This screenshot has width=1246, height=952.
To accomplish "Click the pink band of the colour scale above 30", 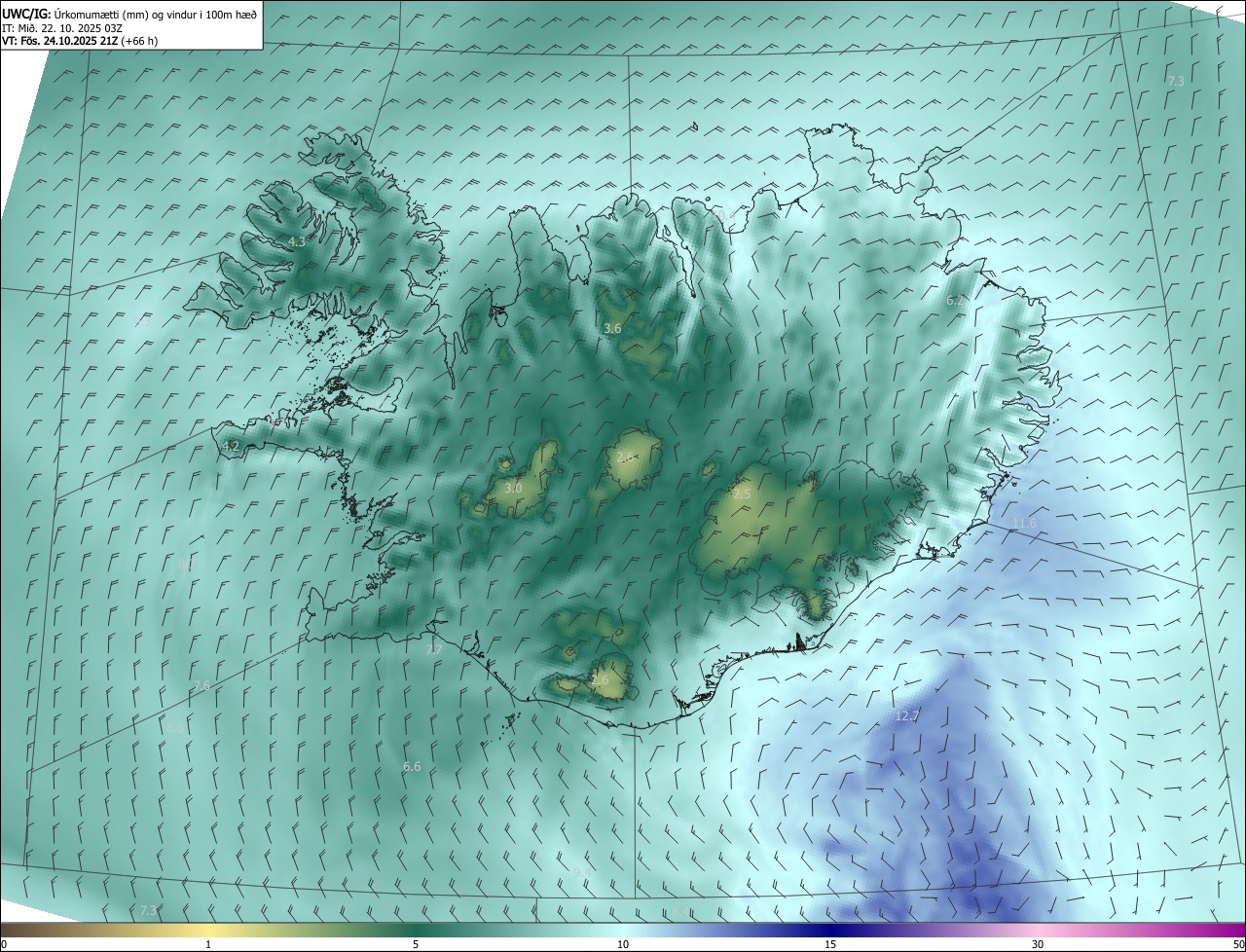I will tap(1038, 930).
